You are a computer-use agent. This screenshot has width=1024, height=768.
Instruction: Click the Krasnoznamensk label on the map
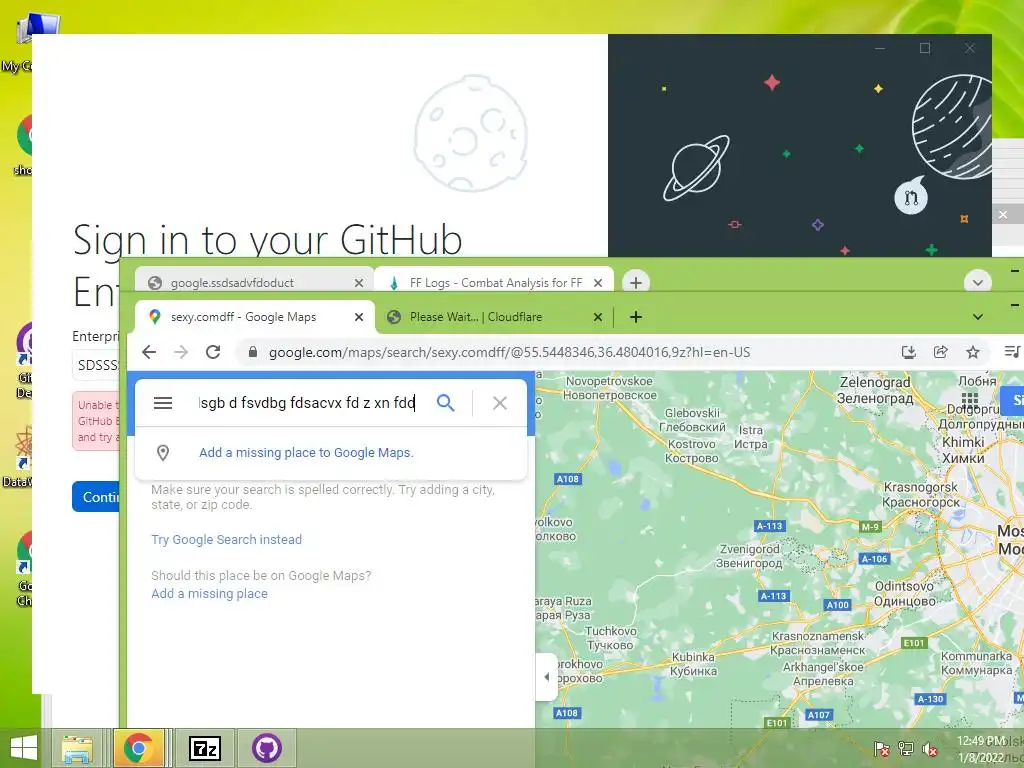pos(818,643)
